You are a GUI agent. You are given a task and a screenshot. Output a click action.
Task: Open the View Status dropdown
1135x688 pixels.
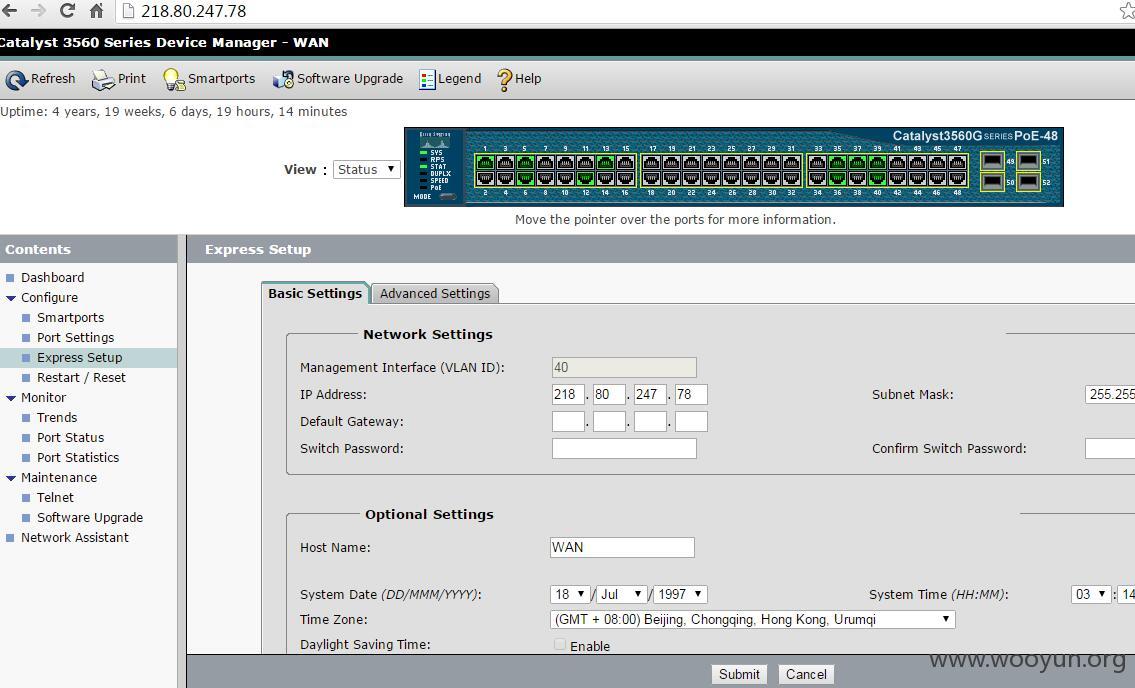(x=366, y=169)
